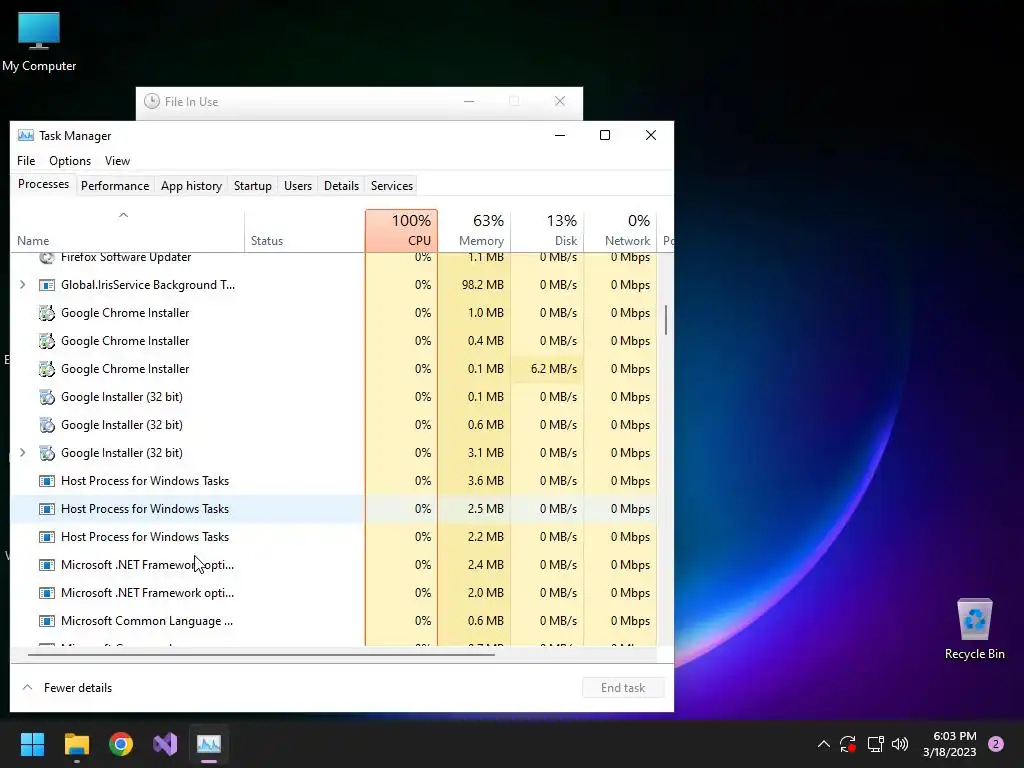Launch Google Chrome from the taskbar
This screenshot has height=768, width=1024.
click(121, 744)
